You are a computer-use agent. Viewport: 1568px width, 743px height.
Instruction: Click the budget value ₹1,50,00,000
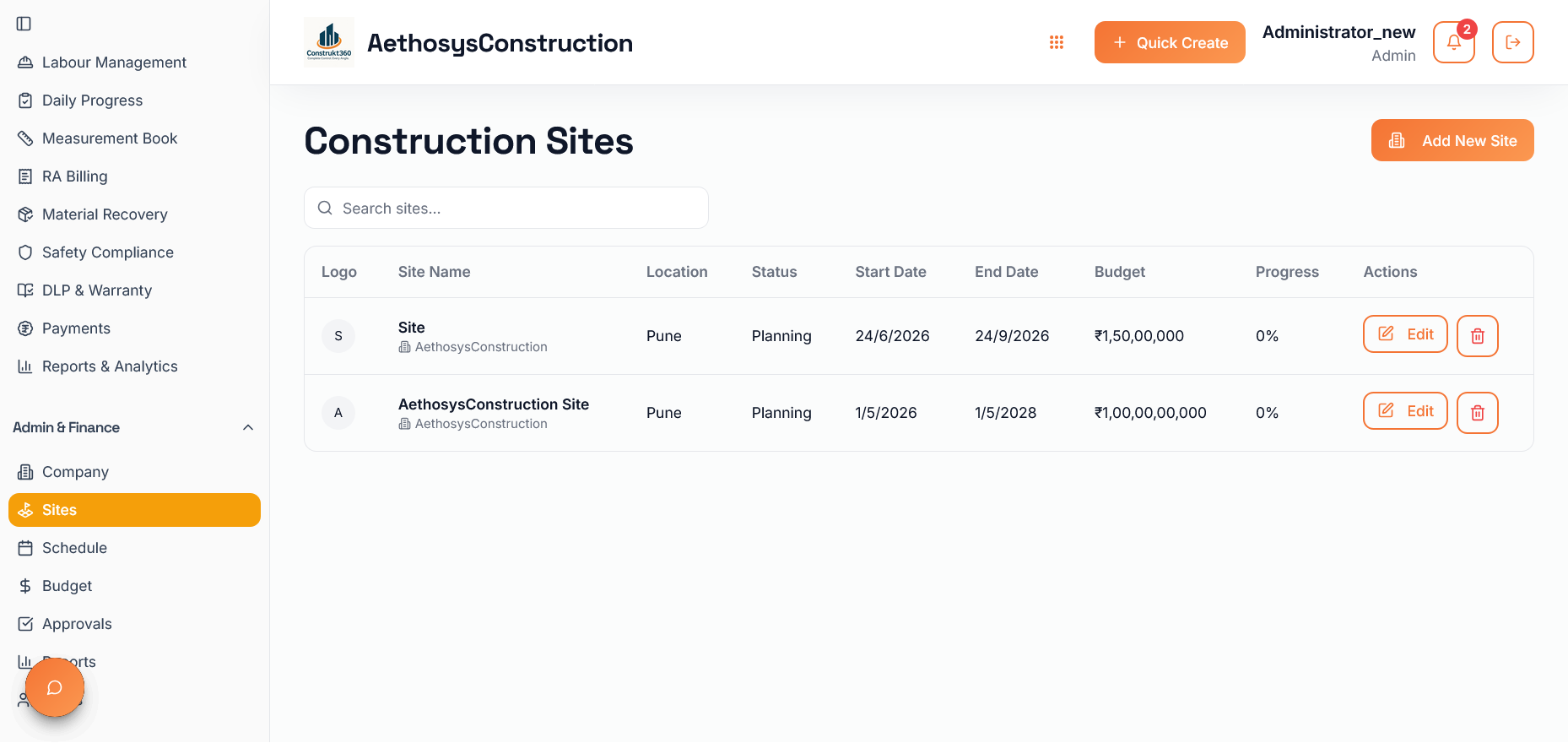tap(1139, 336)
